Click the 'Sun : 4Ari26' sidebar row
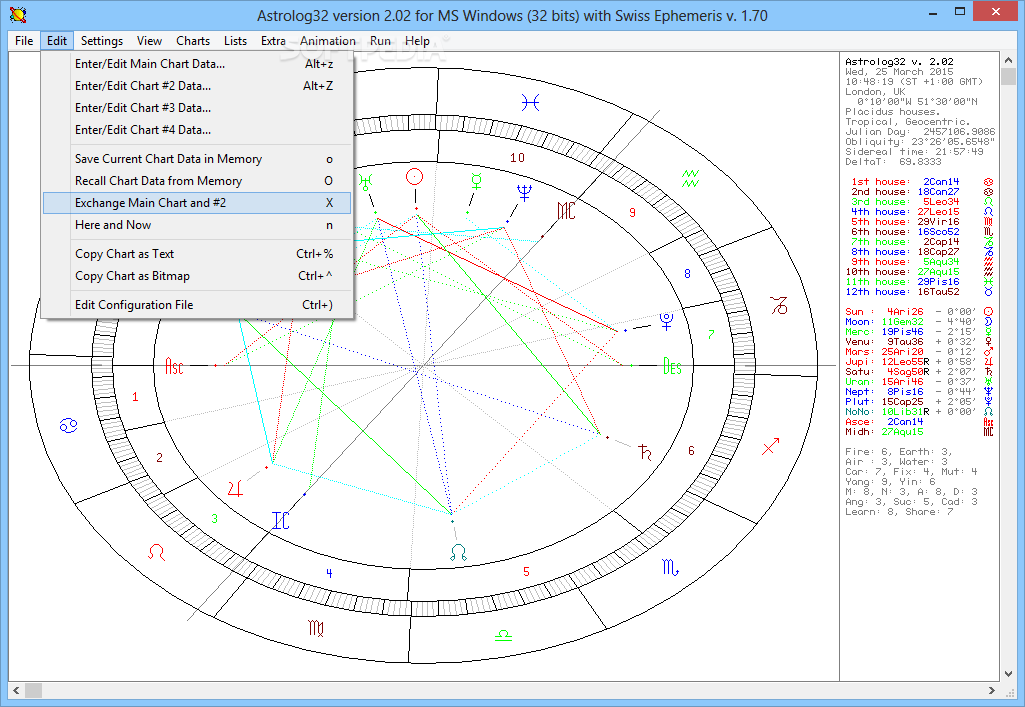1025x707 pixels. click(919, 312)
